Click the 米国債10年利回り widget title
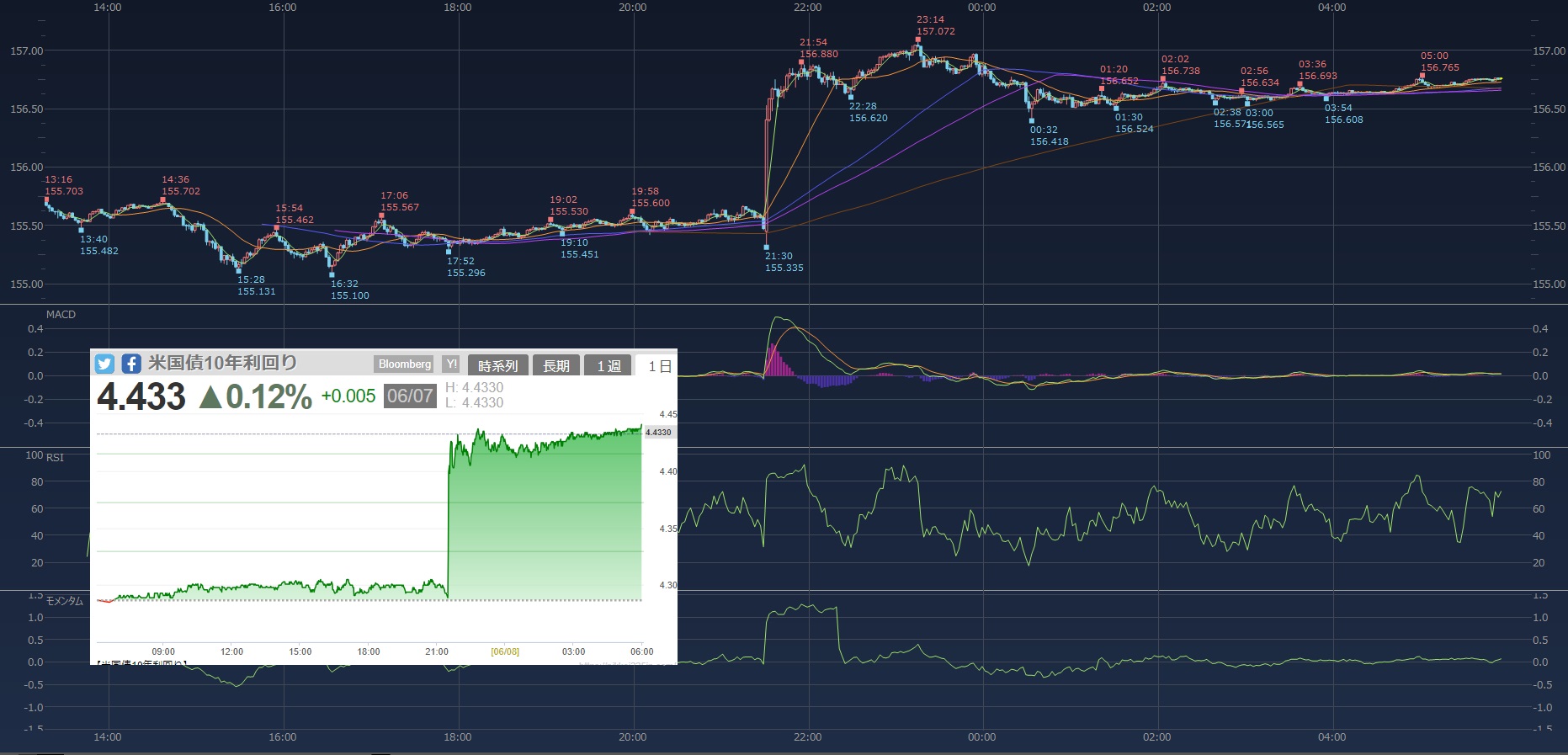The image size is (1568, 755). click(223, 363)
